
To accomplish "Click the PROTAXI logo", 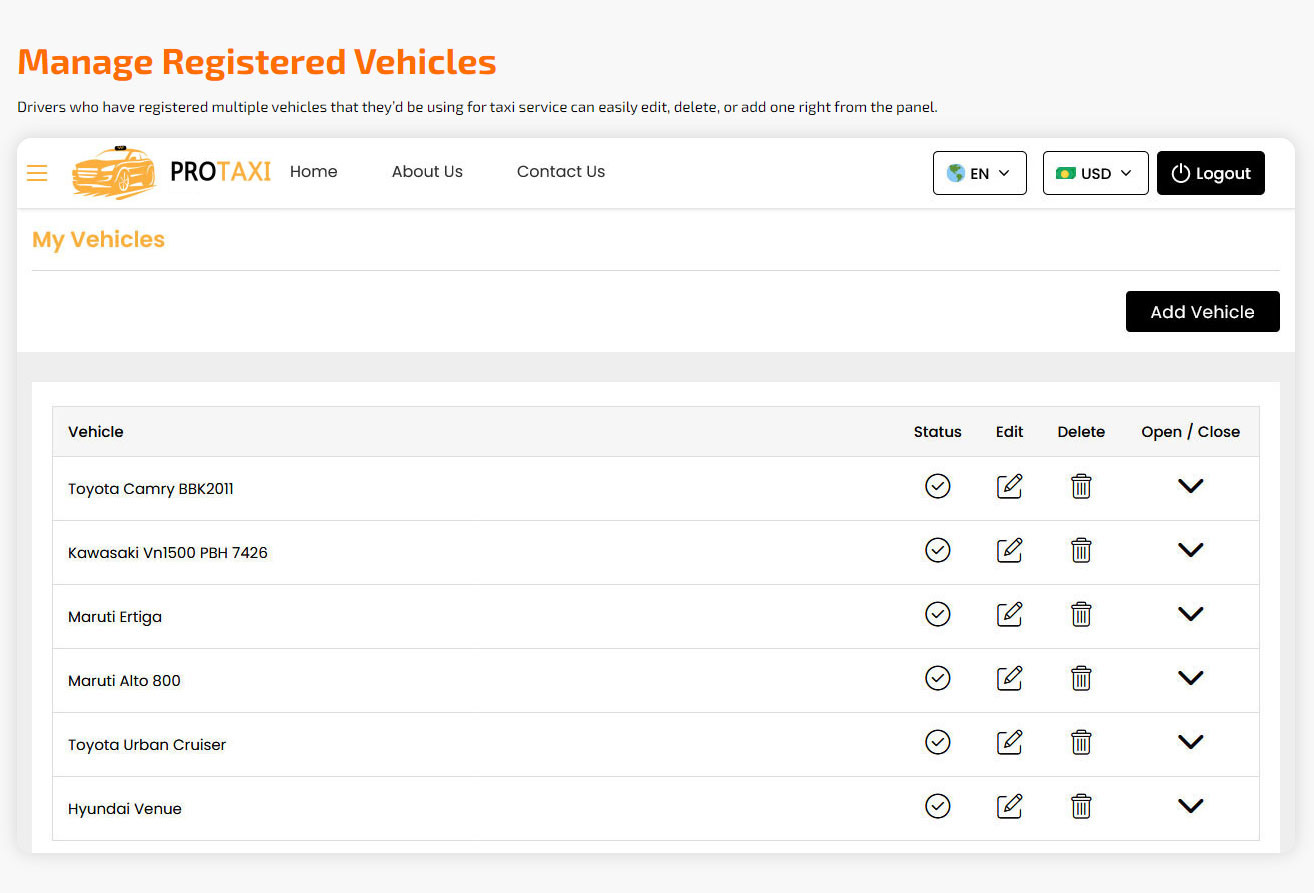I will (170, 172).
